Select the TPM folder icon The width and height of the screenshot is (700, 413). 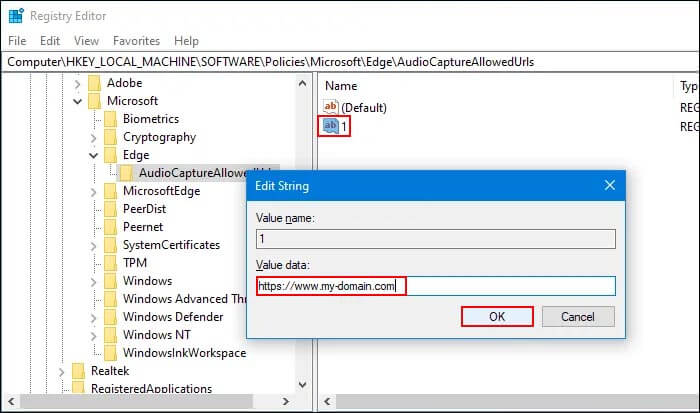110,263
